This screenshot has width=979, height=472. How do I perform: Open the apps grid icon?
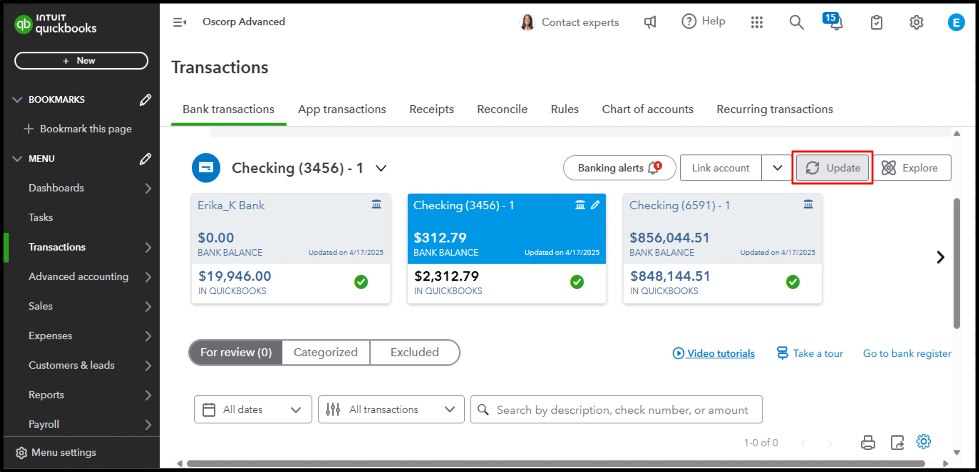point(757,22)
